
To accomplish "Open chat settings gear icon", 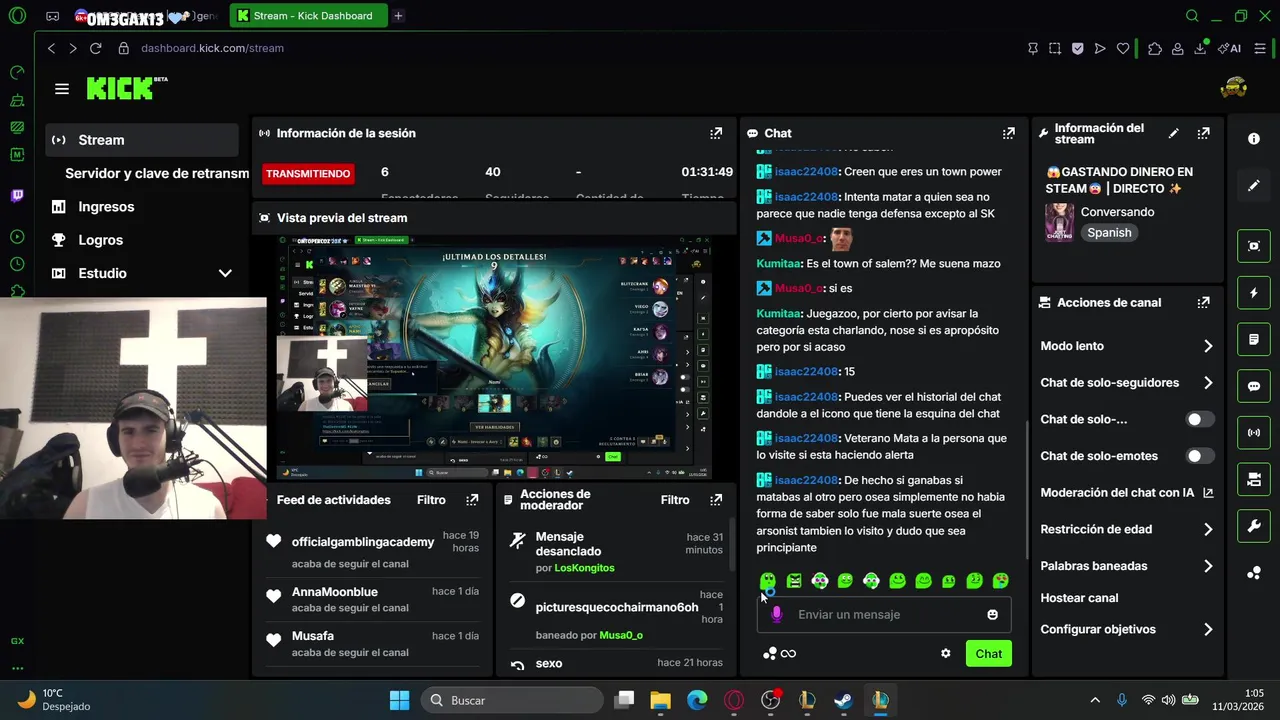I will 946,654.
